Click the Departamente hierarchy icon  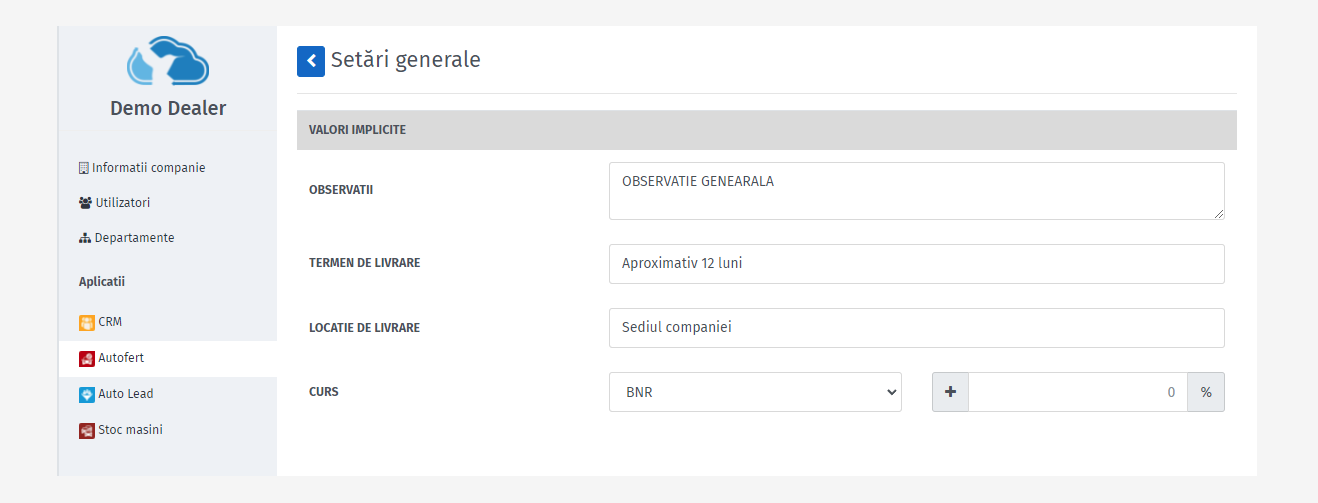click(85, 238)
